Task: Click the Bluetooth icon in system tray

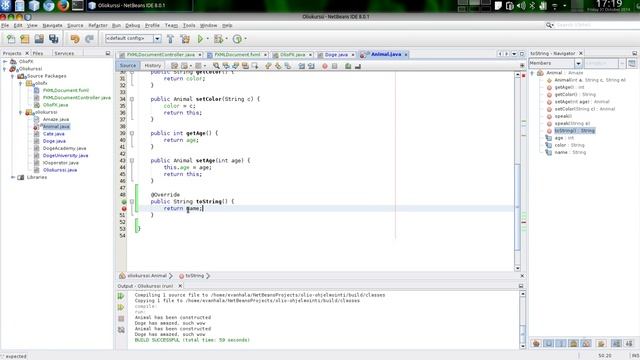Action: (x=532, y=6)
